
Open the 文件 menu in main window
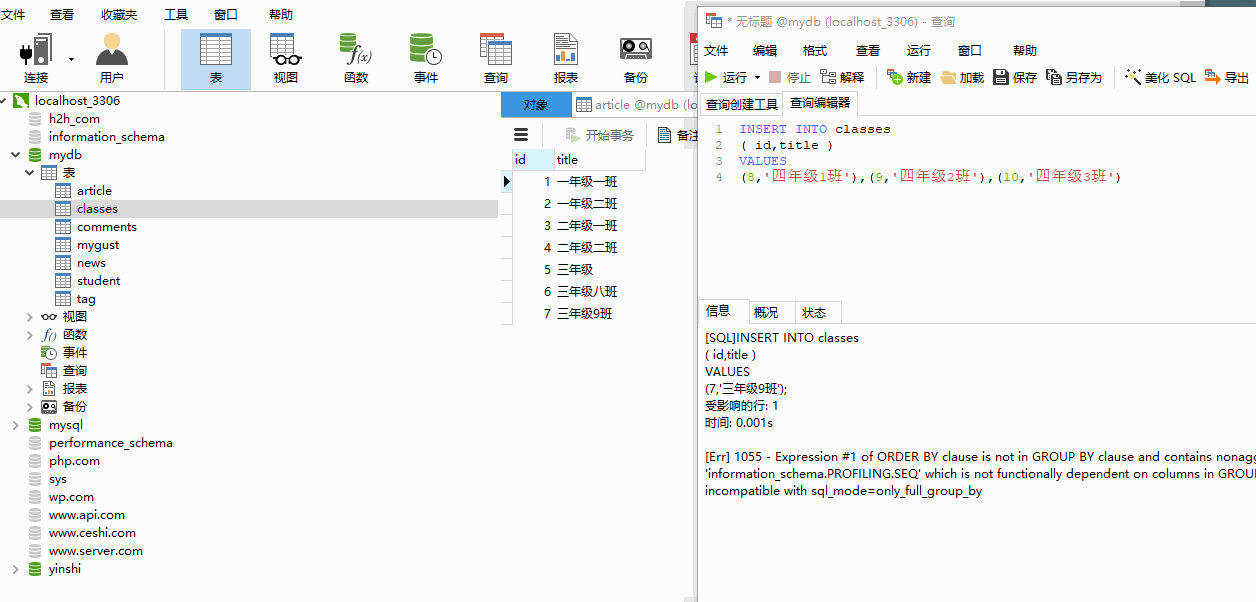13,14
